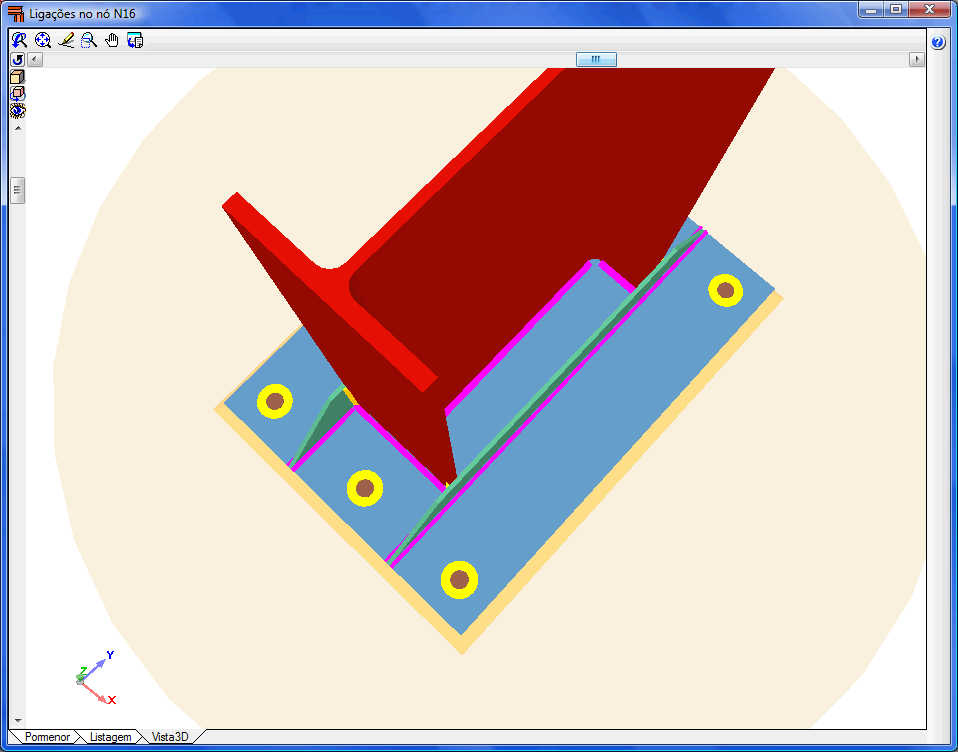This screenshot has height=752, width=958.
Task: Select the zoom extents tool
Action: tap(43, 40)
